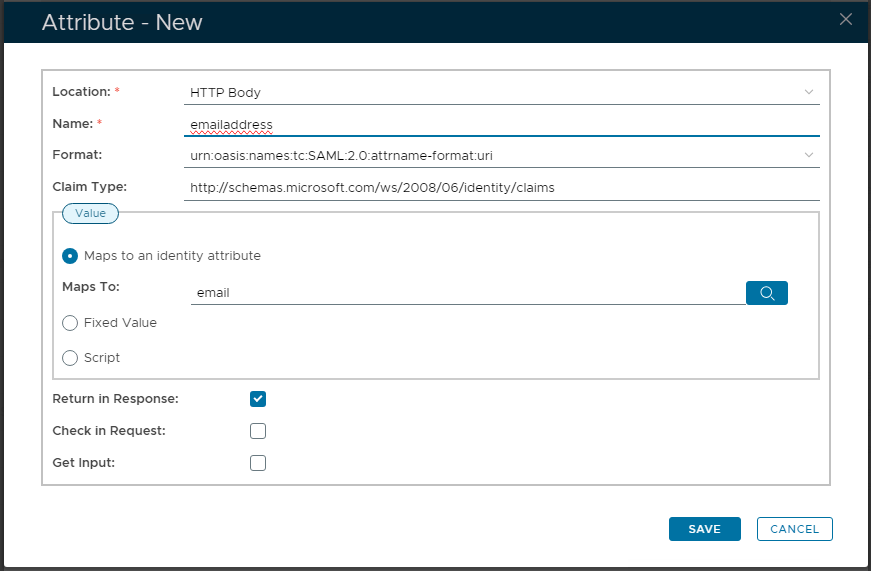
Task: Click the CANCEL button
Action: [x=794, y=529]
